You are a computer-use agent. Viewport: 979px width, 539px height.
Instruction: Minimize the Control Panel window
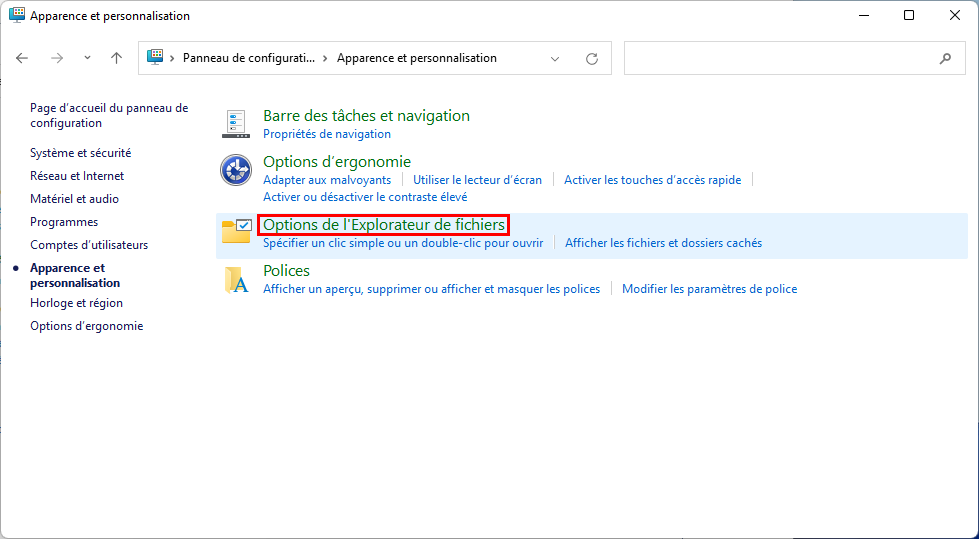pos(864,16)
